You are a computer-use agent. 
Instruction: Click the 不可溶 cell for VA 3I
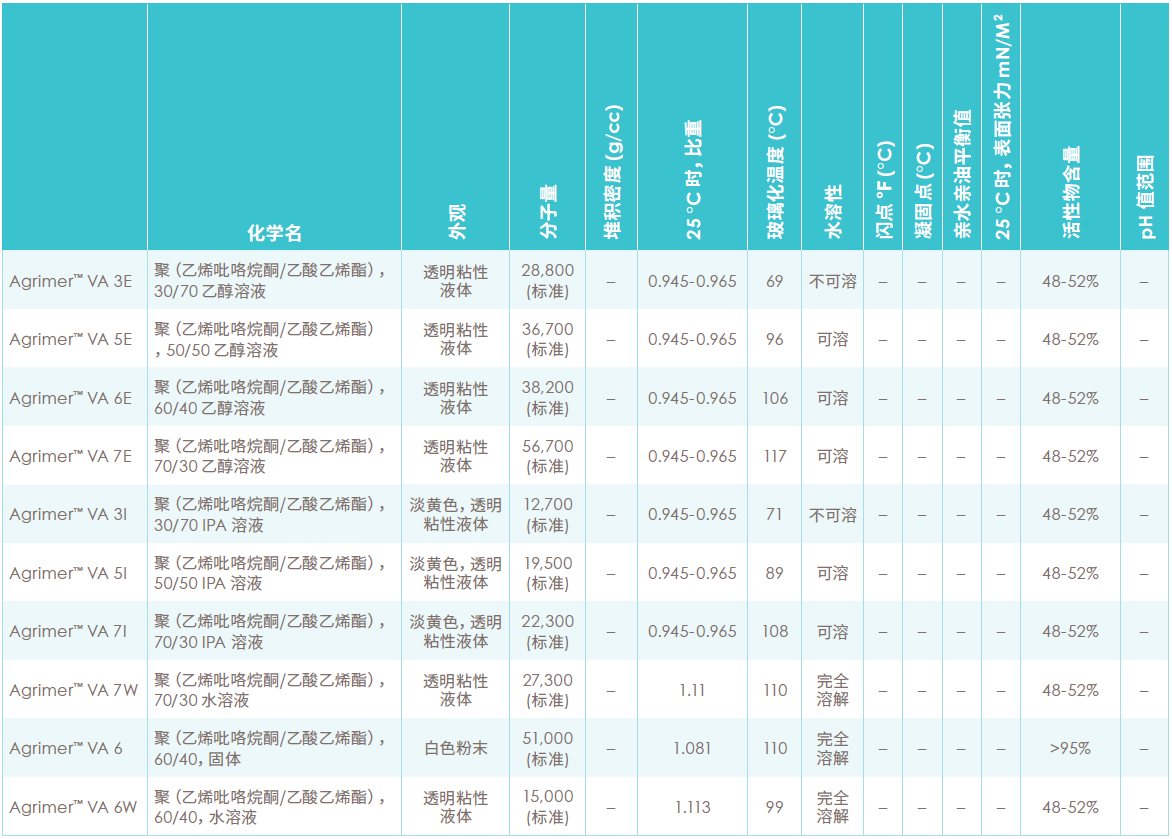pyautogui.click(x=833, y=514)
